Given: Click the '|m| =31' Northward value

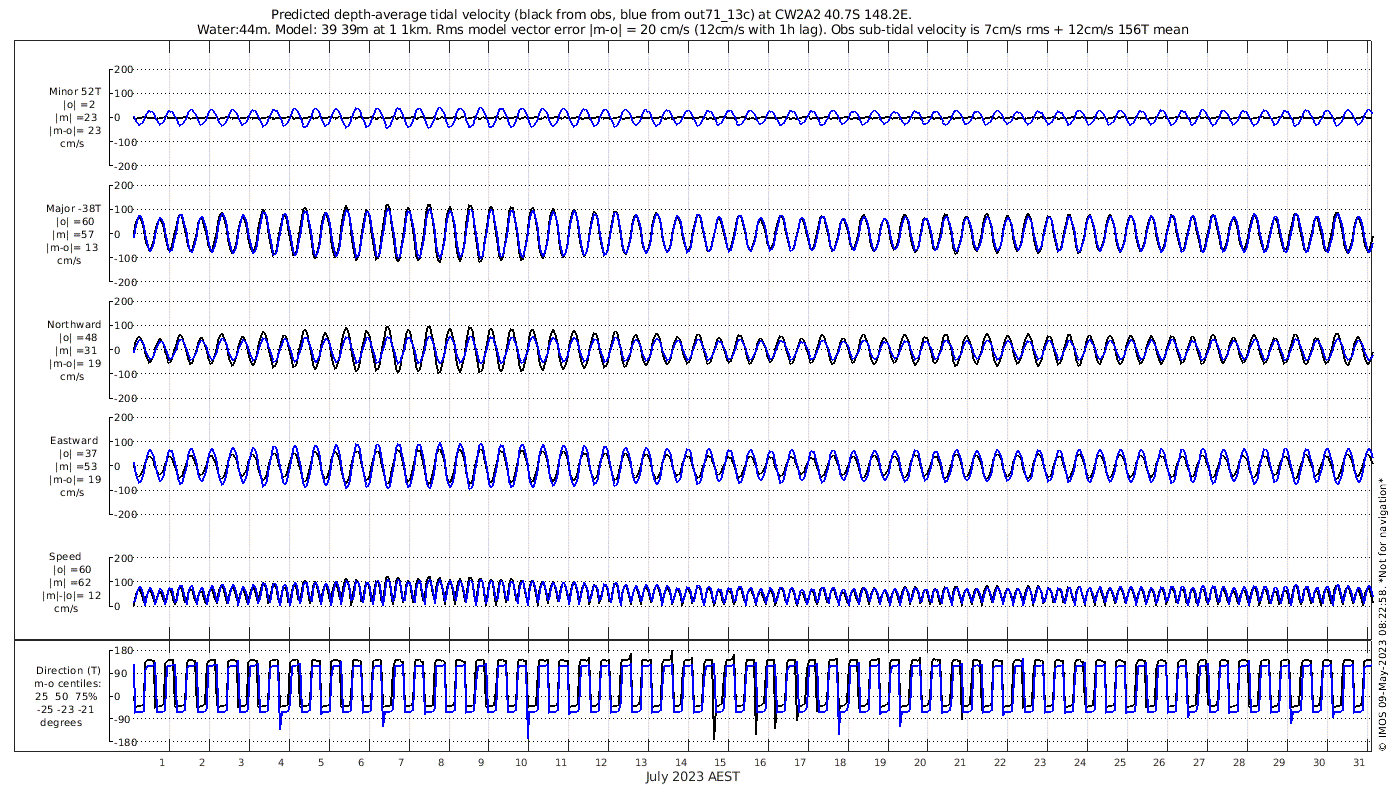Looking at the screenshot, I should tap(76, 351).
